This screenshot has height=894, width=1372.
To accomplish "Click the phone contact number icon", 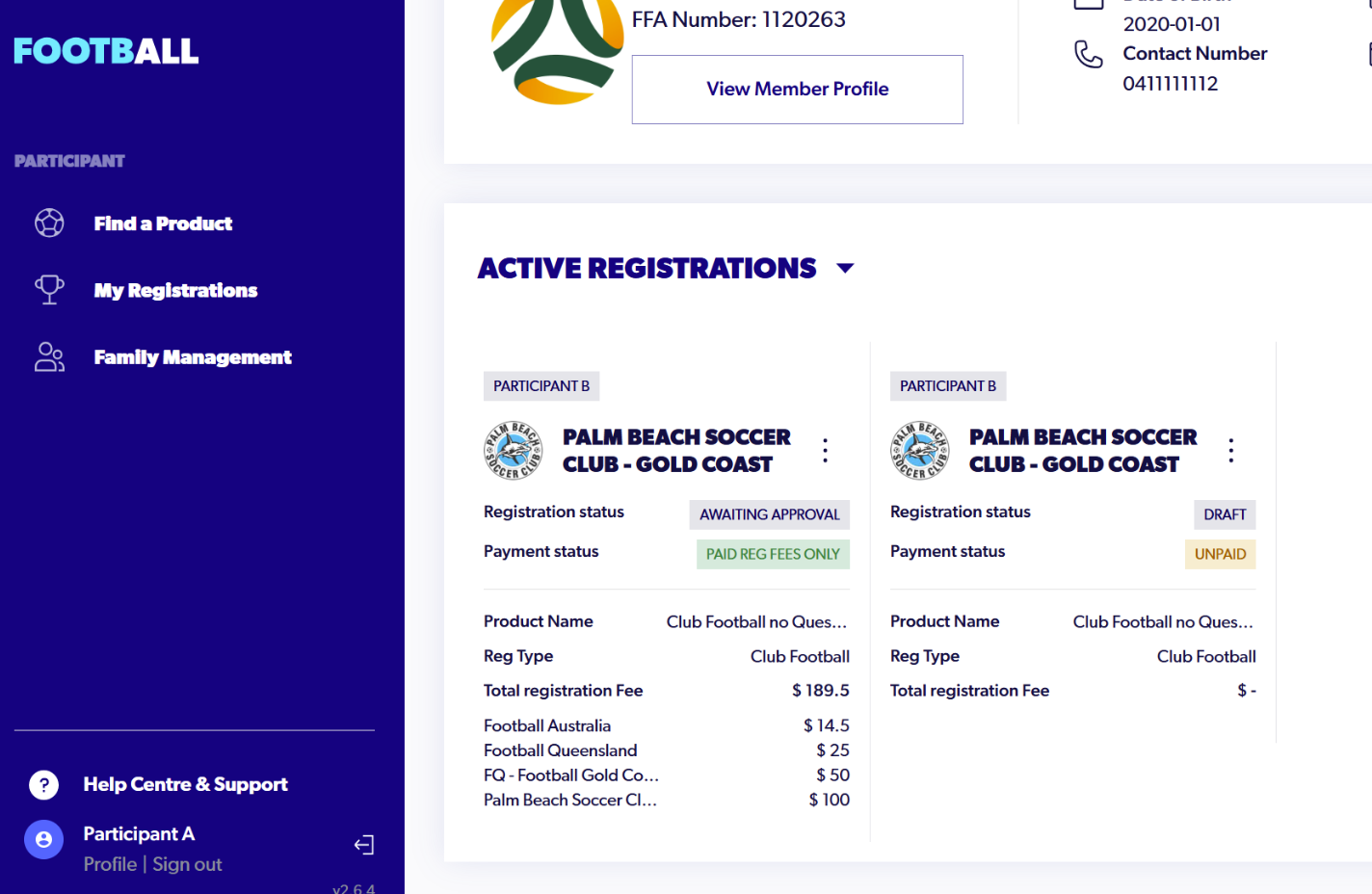I will [x=1088, y=54].
